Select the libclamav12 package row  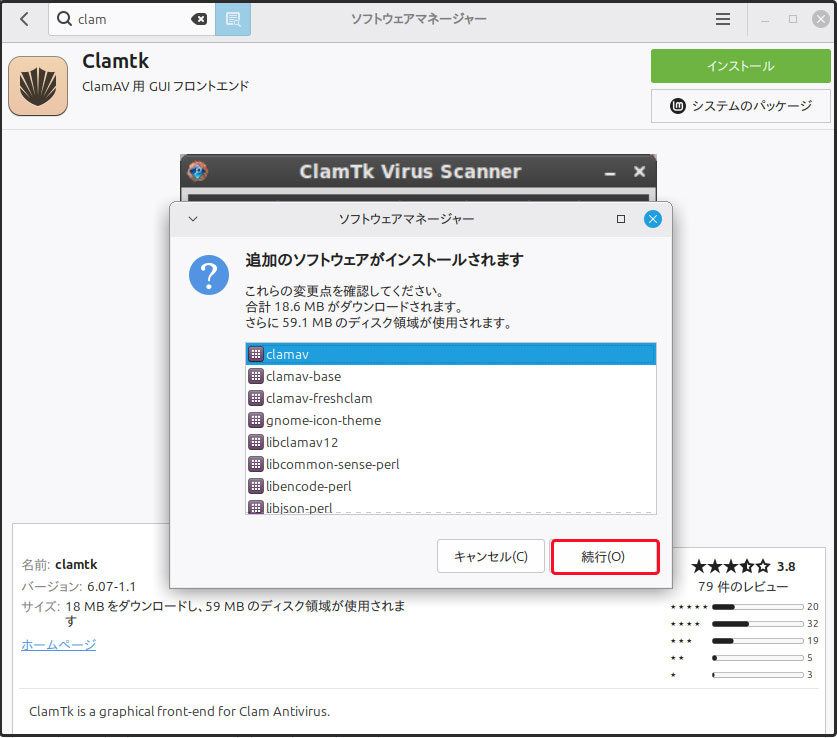tap(451, 442)
